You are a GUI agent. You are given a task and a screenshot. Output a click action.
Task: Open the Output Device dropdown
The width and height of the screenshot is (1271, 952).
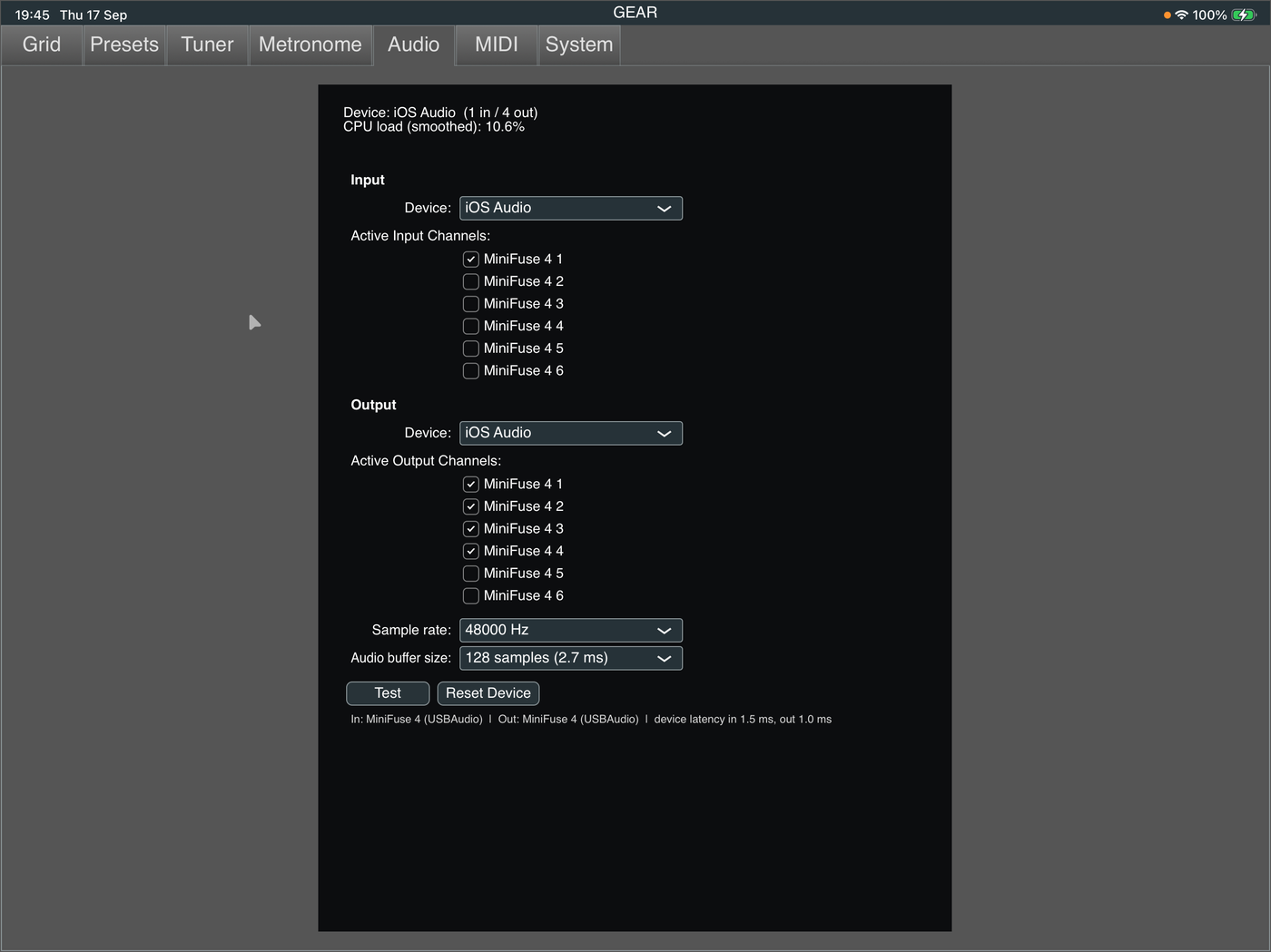tap(571, 433)
